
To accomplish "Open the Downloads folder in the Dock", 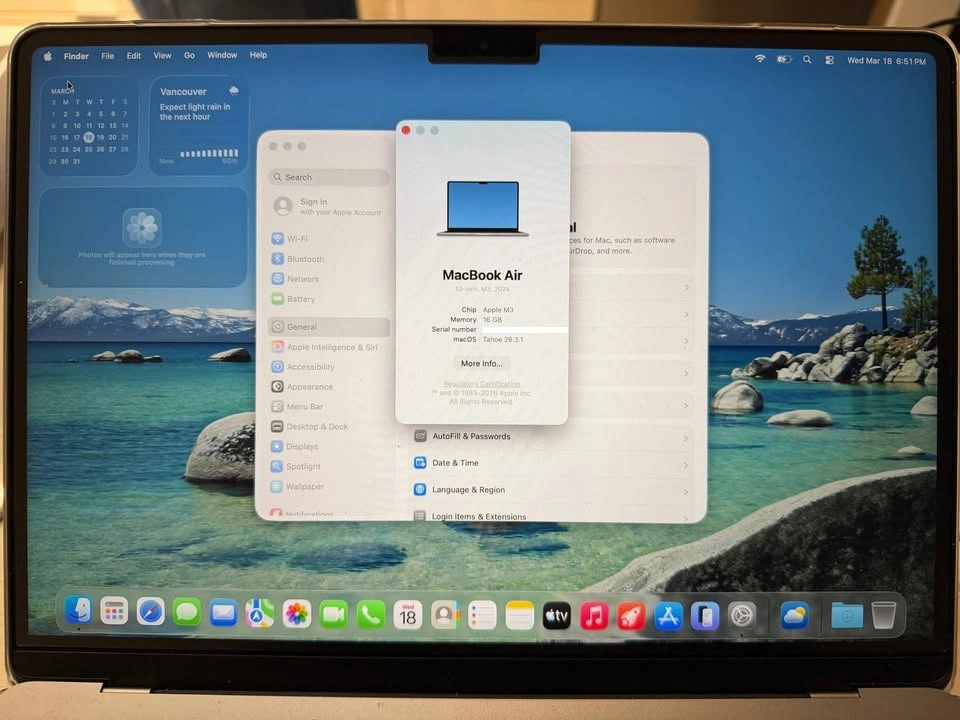I will 847,615.
